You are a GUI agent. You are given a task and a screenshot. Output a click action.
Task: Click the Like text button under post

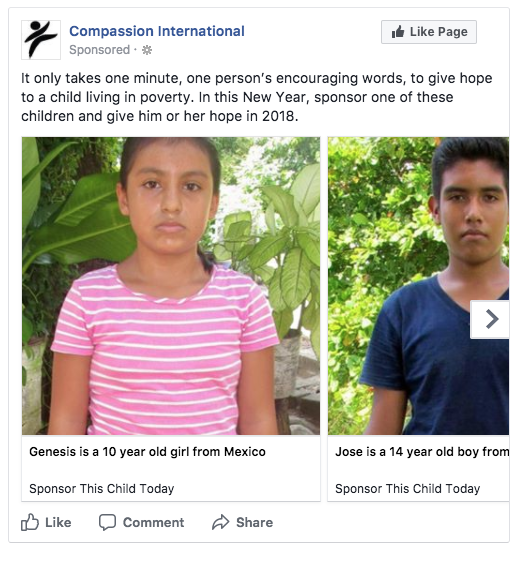[x=58, y=522]
